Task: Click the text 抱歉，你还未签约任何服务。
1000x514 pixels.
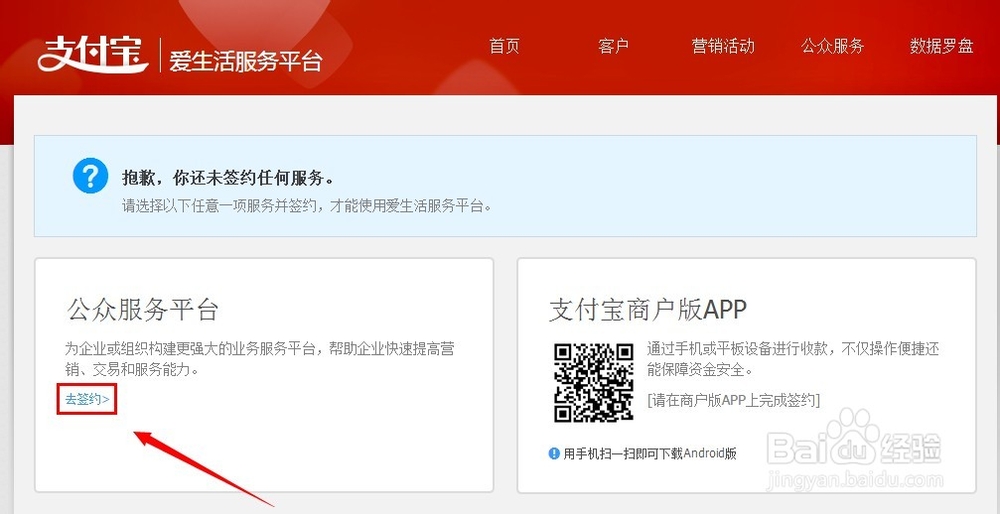Action: point(228,178)
